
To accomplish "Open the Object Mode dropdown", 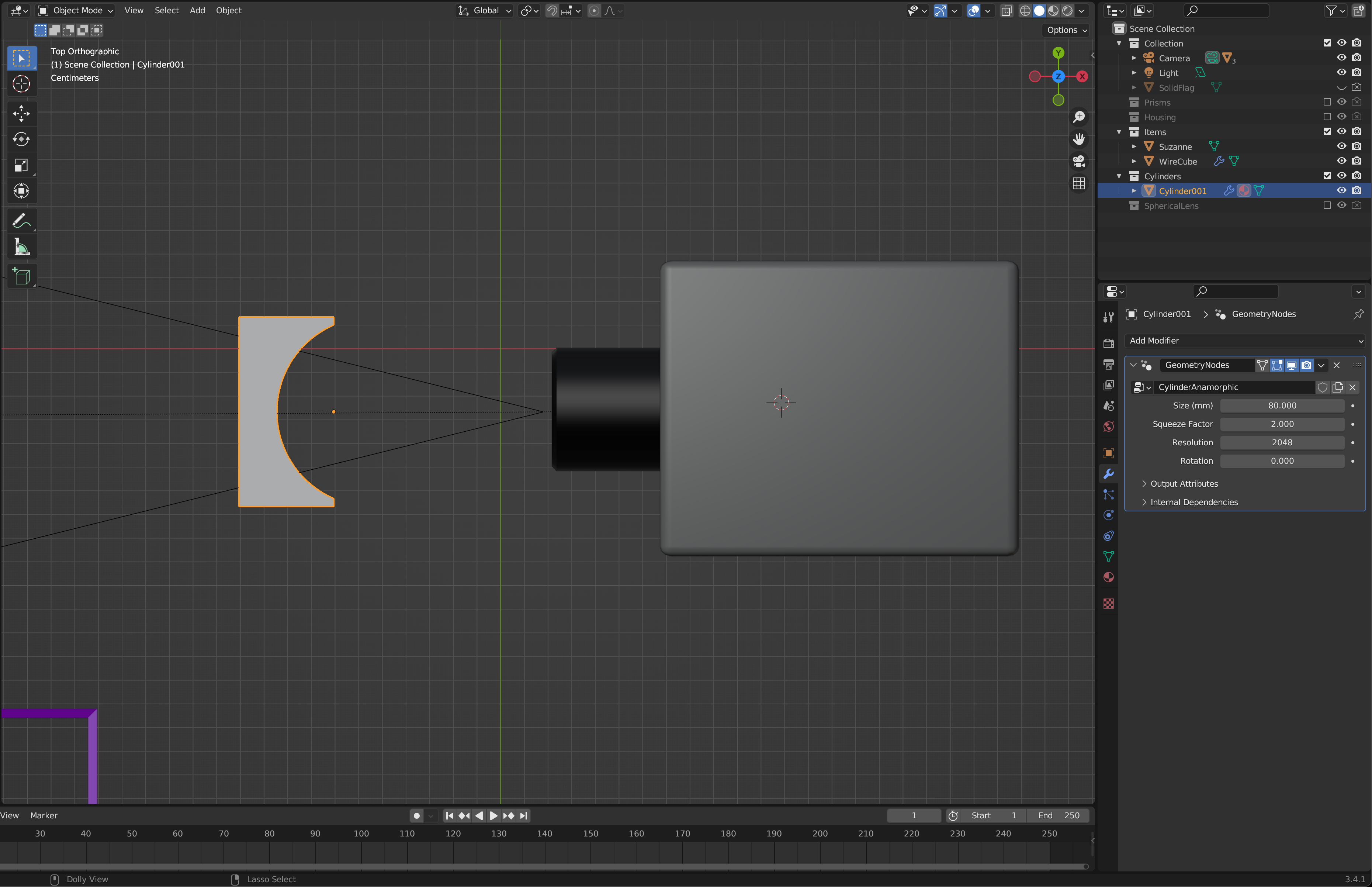I will click(x=75, y=10).
